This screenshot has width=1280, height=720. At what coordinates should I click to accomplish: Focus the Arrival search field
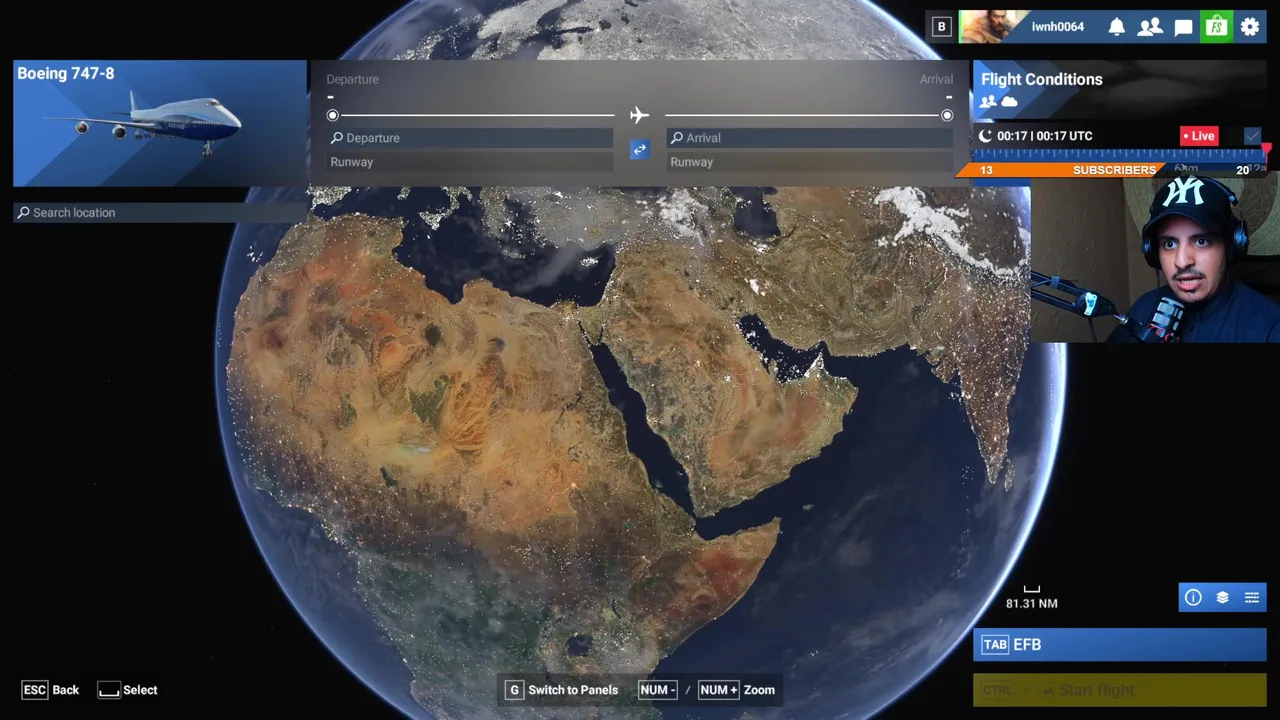coord(810,138)
